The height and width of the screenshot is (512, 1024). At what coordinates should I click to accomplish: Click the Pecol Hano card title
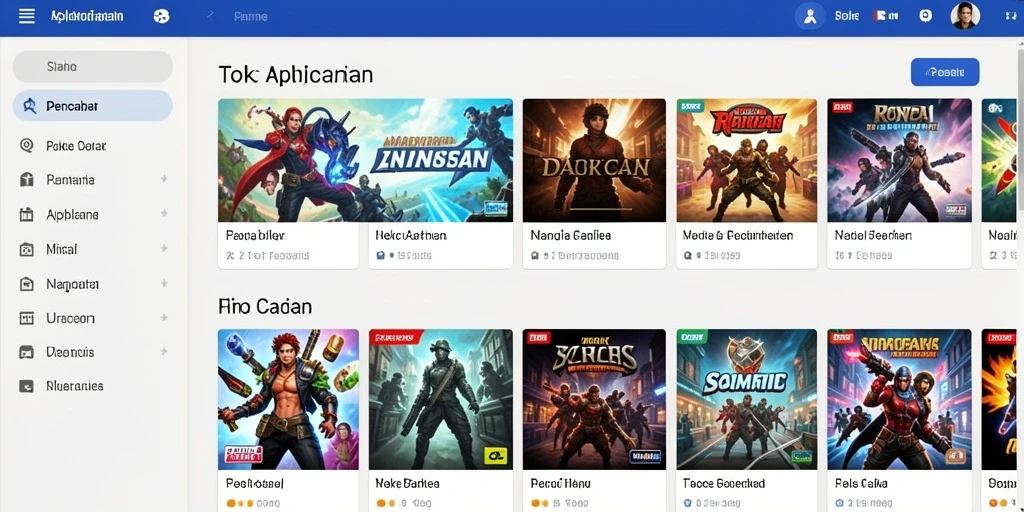(x=560, y=483)
